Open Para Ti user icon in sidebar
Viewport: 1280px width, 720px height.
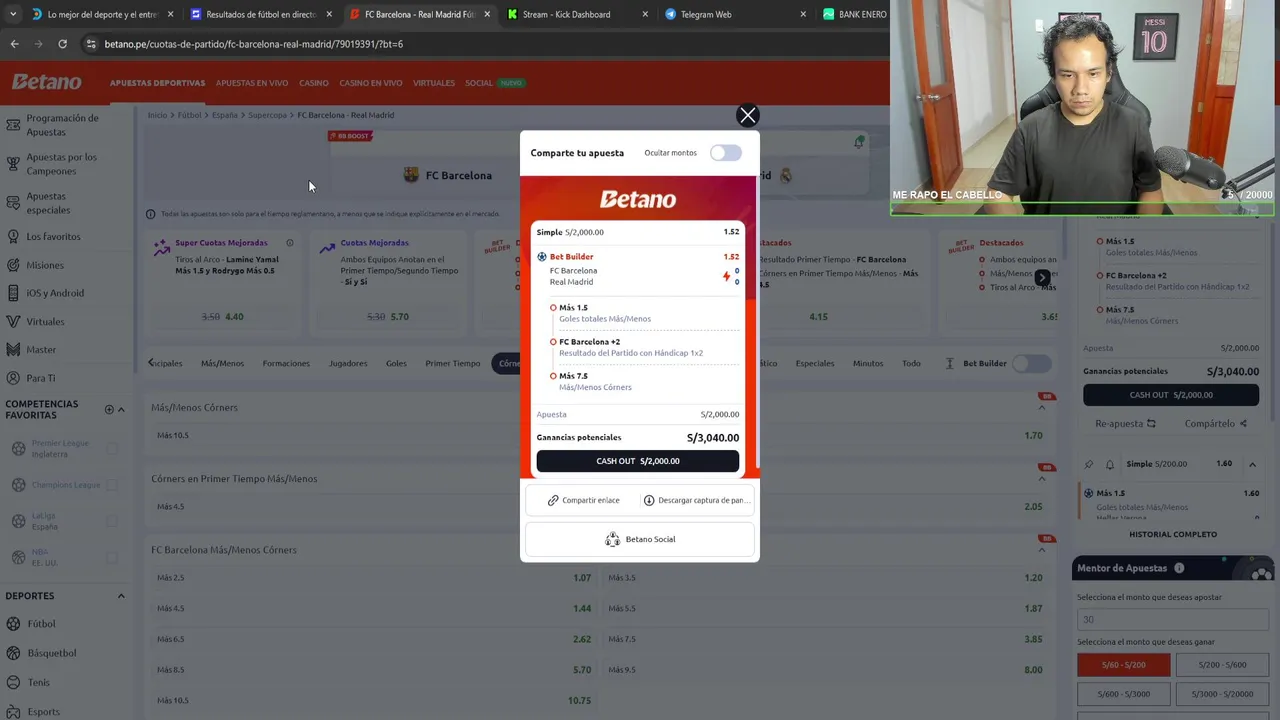pos(13,378)
